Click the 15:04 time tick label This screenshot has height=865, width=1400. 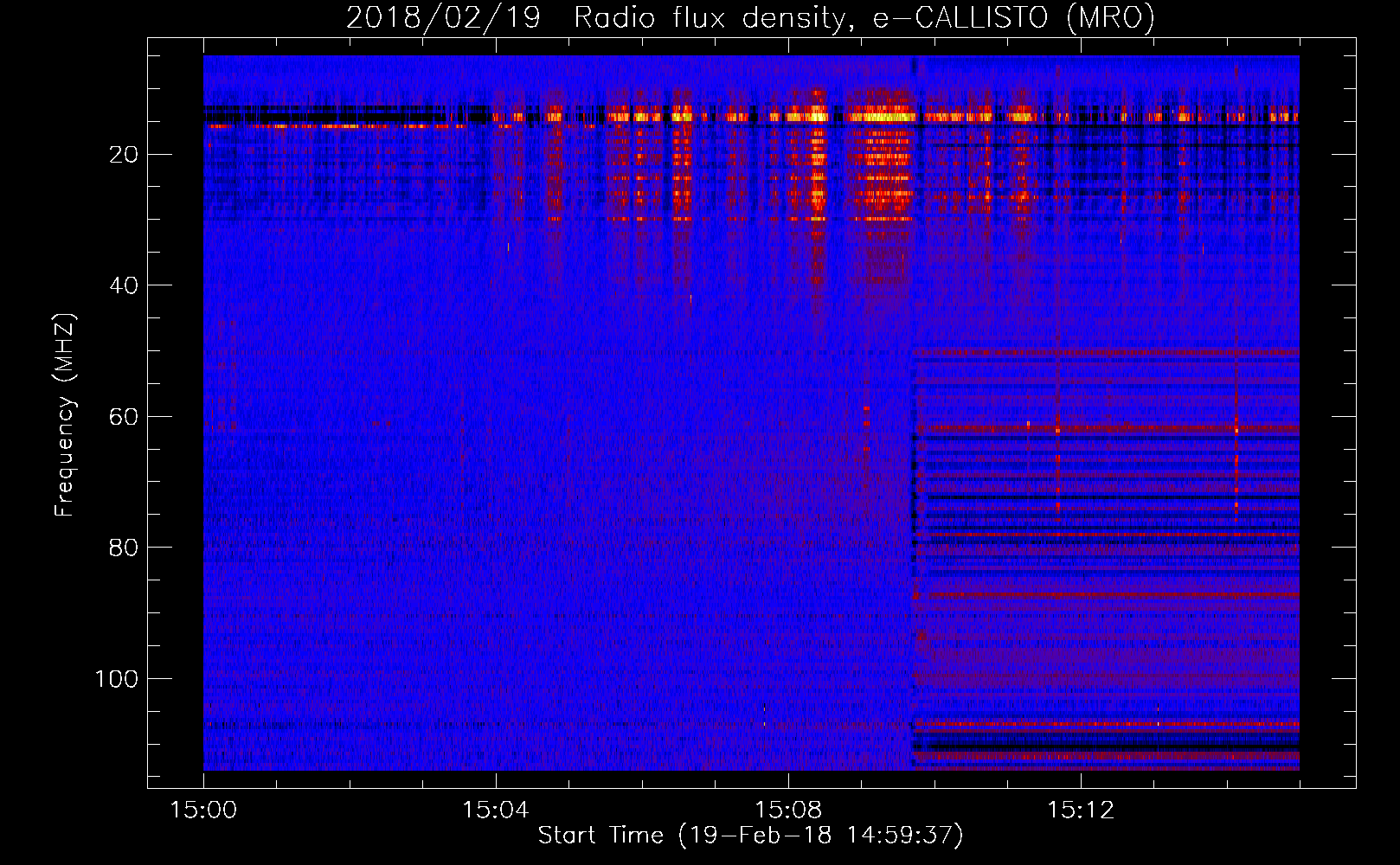click(x=495, y=811)
